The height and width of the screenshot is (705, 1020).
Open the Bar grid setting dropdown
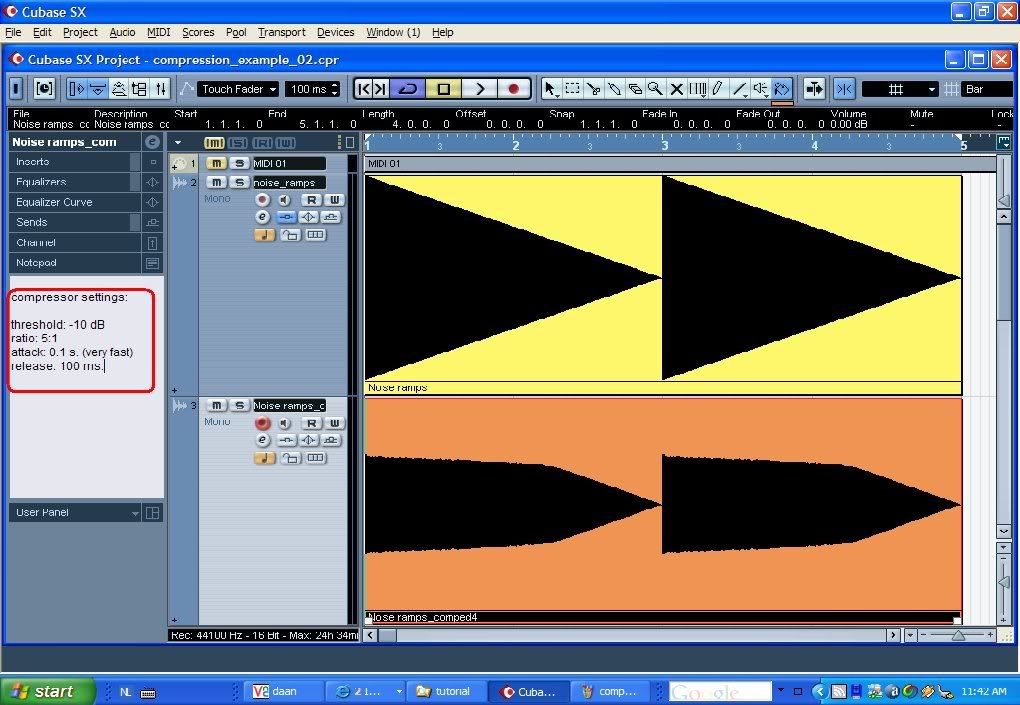click(987, 89)
